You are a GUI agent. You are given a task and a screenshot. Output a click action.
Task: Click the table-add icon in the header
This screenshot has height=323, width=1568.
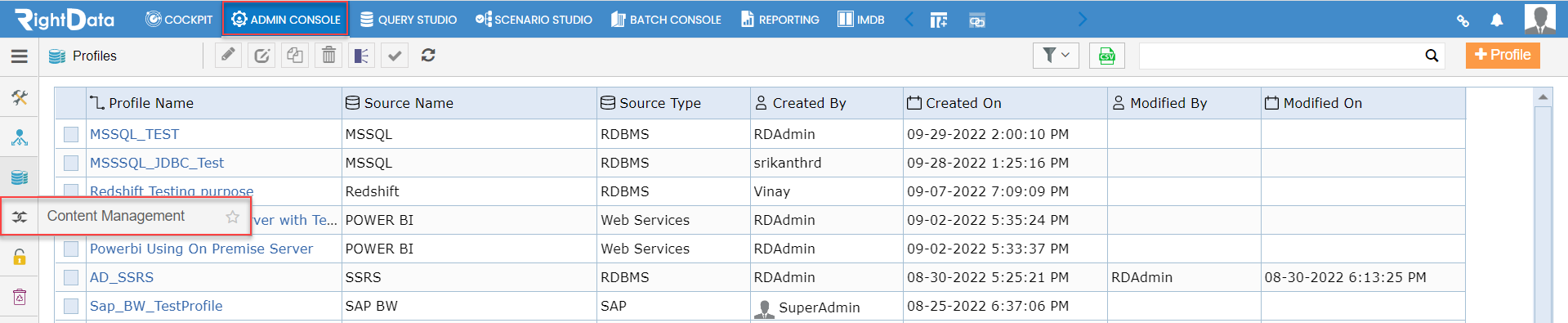pos(939,20)
